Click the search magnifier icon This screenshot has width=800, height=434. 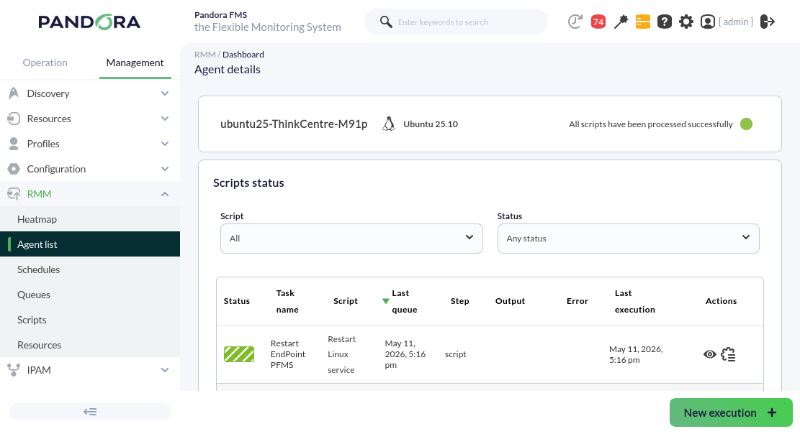pos(386,22)
